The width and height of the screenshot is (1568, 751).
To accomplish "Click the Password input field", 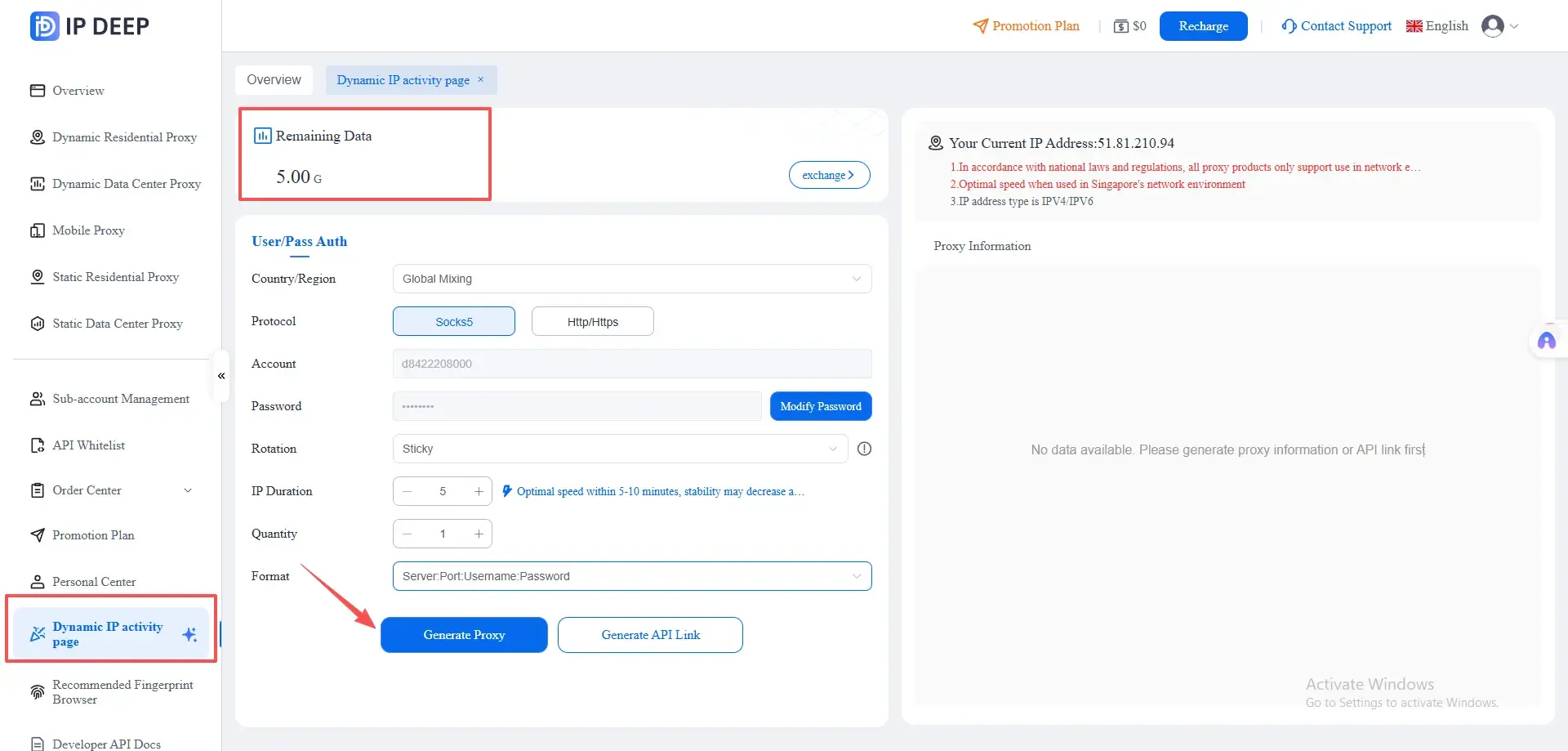I will point(577,406).
